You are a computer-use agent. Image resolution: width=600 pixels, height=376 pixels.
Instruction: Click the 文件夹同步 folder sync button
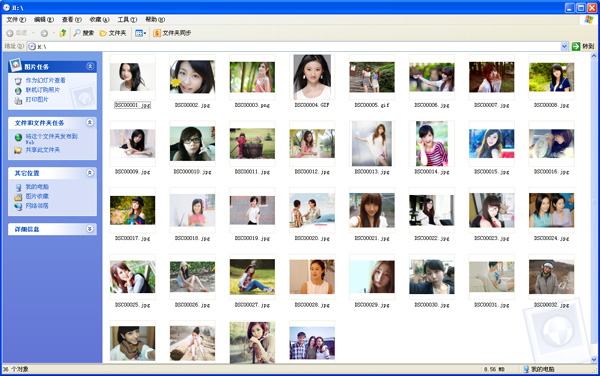coord(172,33)
